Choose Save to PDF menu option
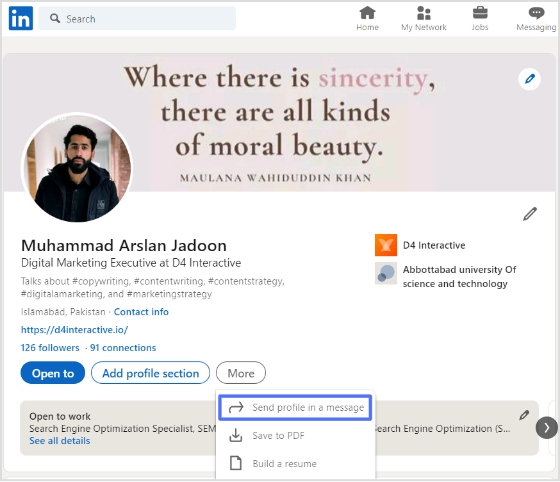Image resolution: width=560 pixels, height=482 pixels. coord(295,435)
